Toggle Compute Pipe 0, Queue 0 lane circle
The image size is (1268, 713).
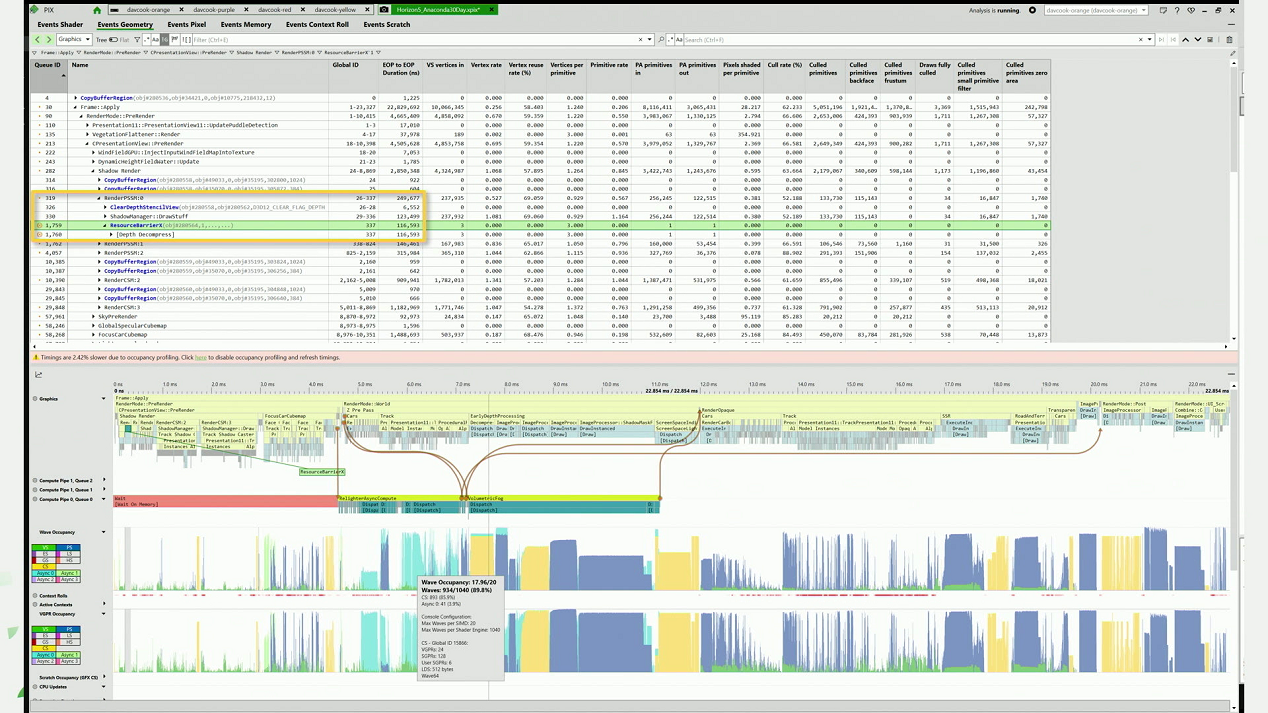tap(35, 499)
